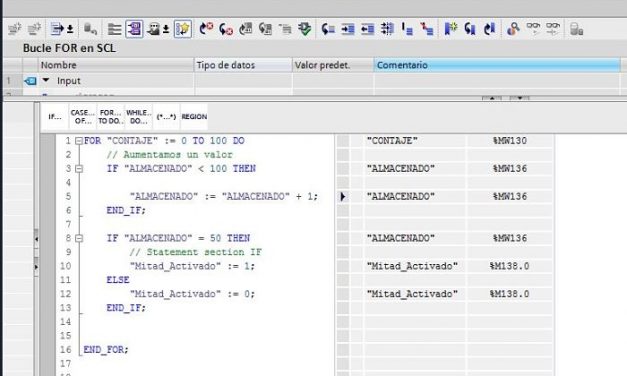The height and width of the screenshot is (376, 627).
Task: Insert a WHILE.. DO... loop from favorites
Action: pyautogui.click(x=138, y=117)
